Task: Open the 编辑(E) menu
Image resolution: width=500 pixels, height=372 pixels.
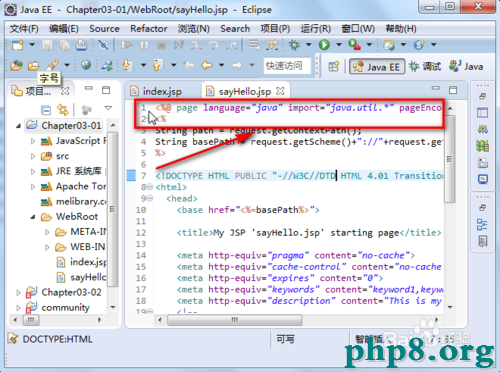Action: 64,29
